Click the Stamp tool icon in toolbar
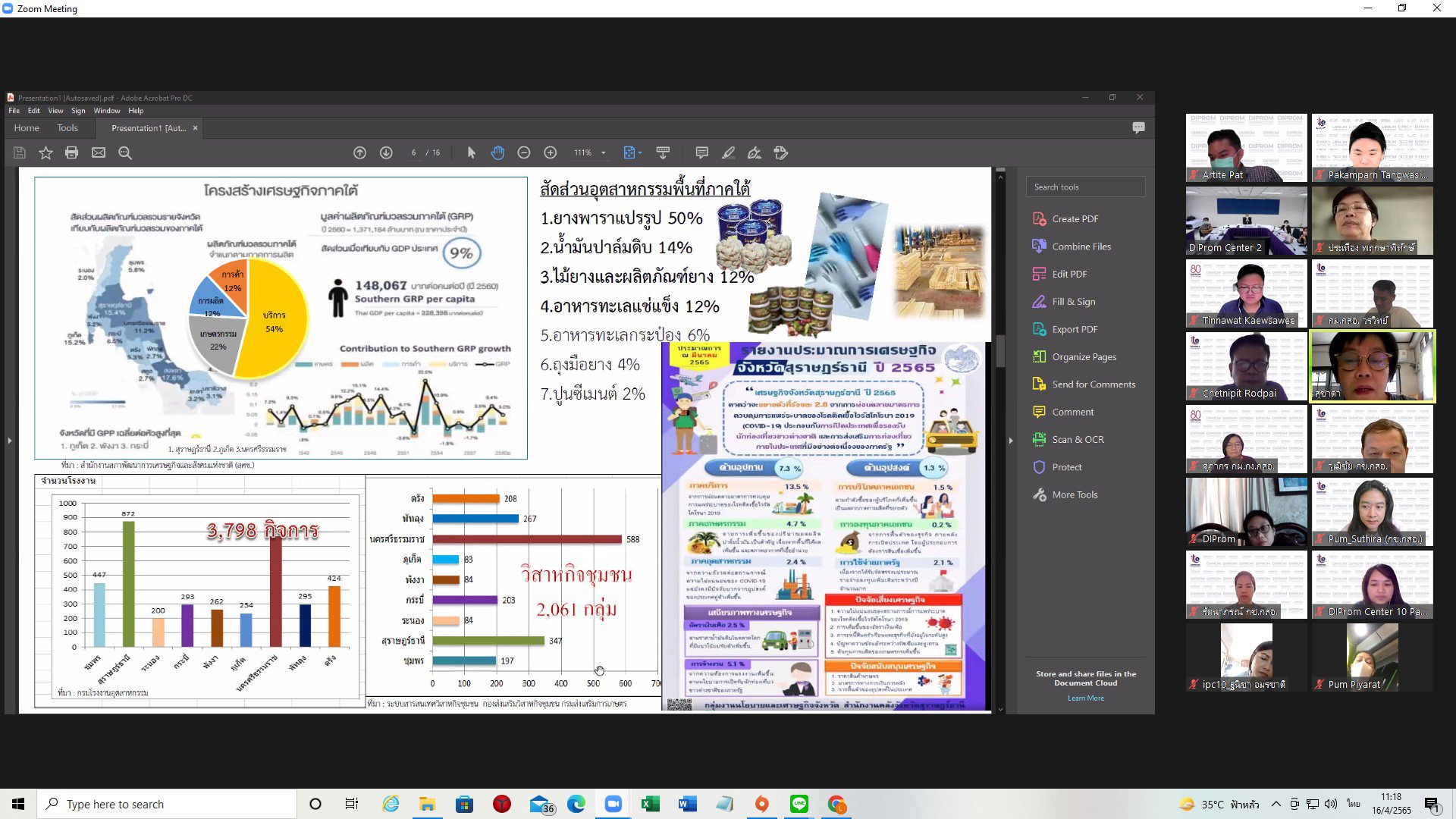This screenshot has height=819, width=1456. coord(781,152)
